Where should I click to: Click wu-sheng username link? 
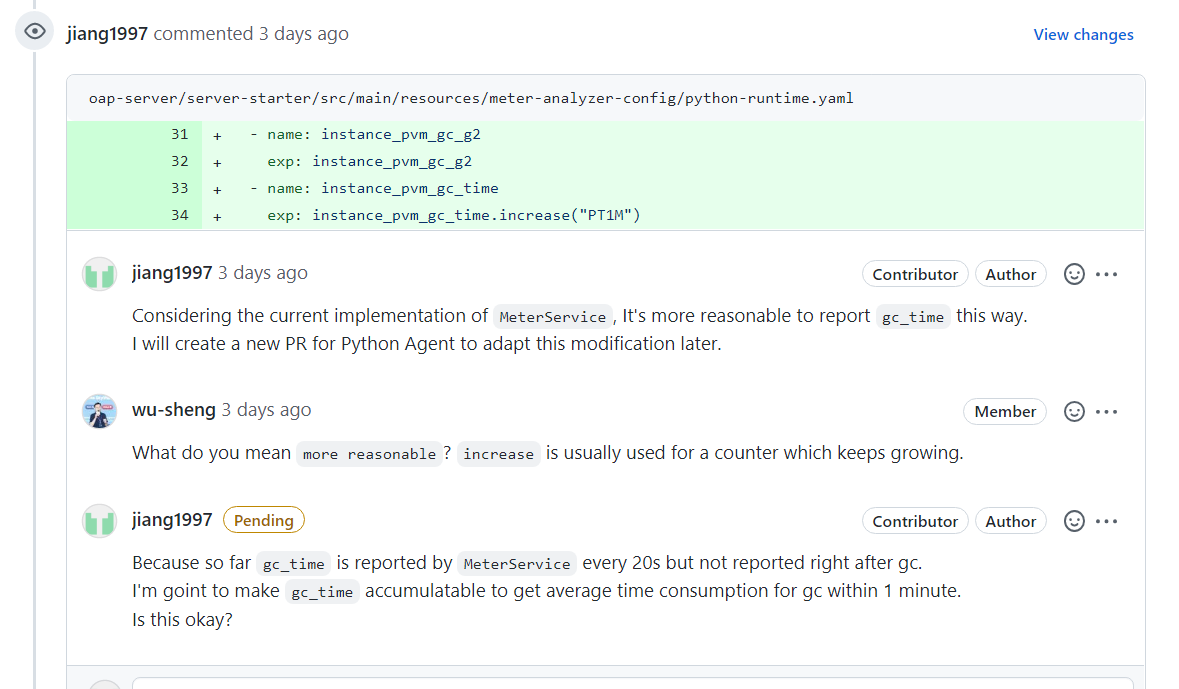coord(173,410)
